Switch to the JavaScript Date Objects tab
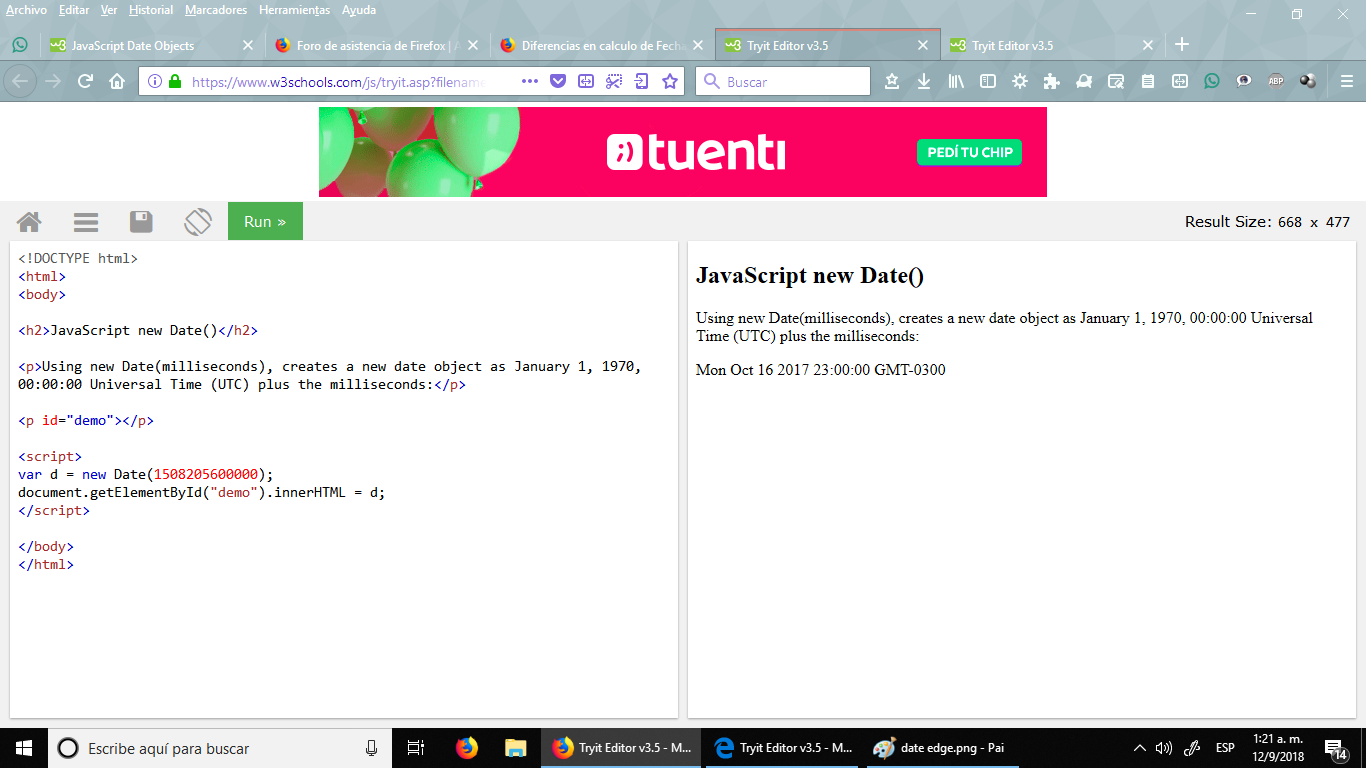1366x768 pixels. click(153, 45)
